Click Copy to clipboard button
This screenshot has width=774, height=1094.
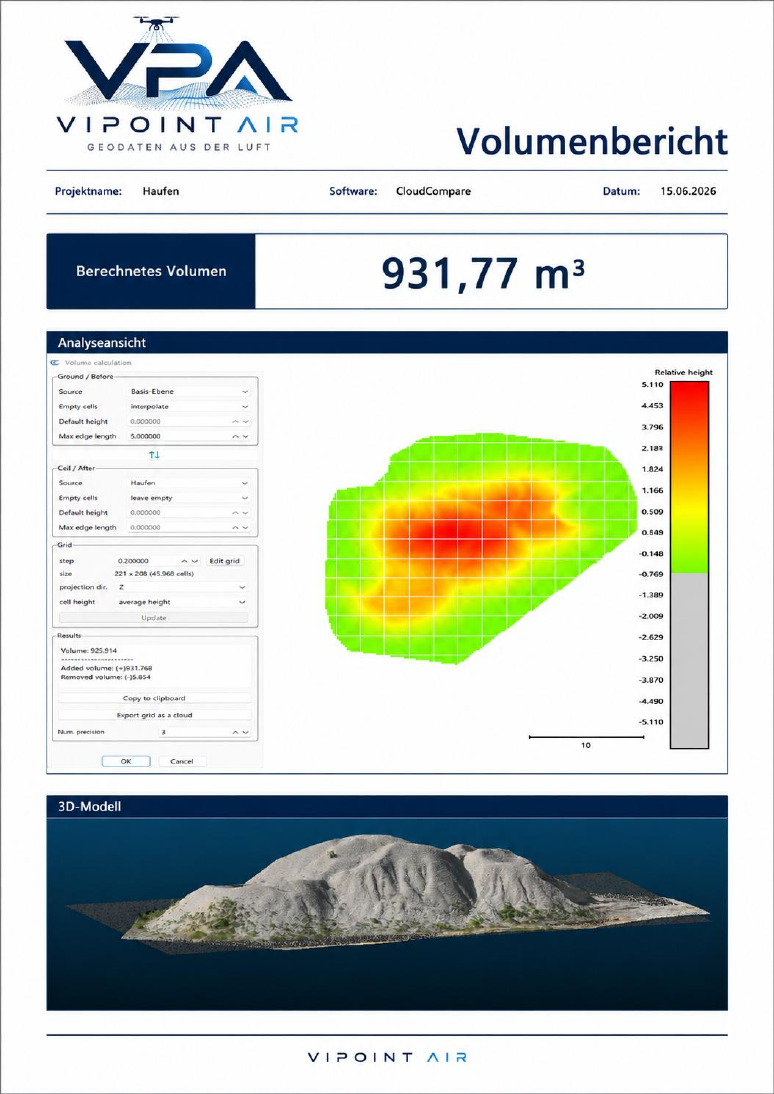click(x=154, y=698)
